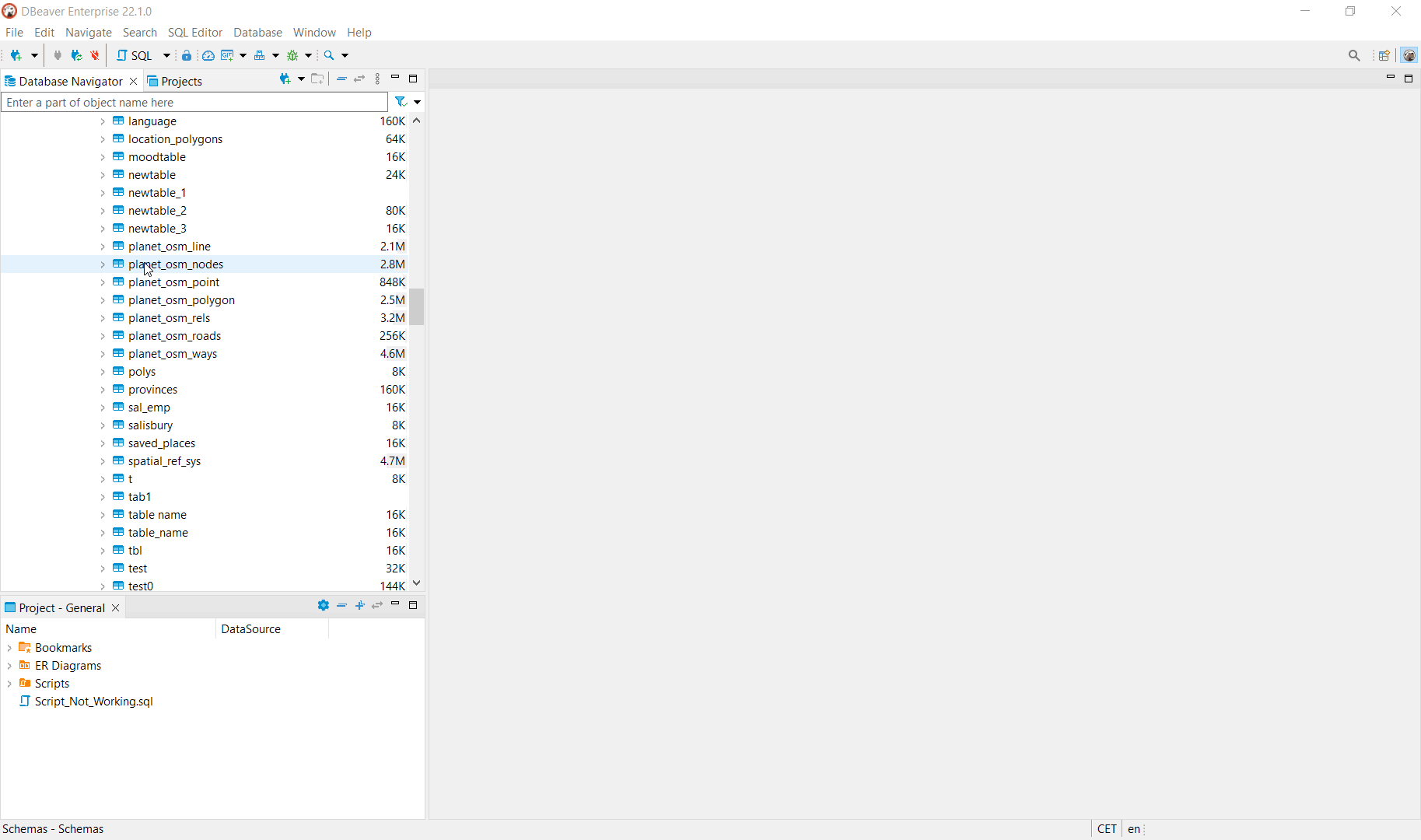Minimize the empty editor area panel
1421x840 pixels.
click(1391, 79)
